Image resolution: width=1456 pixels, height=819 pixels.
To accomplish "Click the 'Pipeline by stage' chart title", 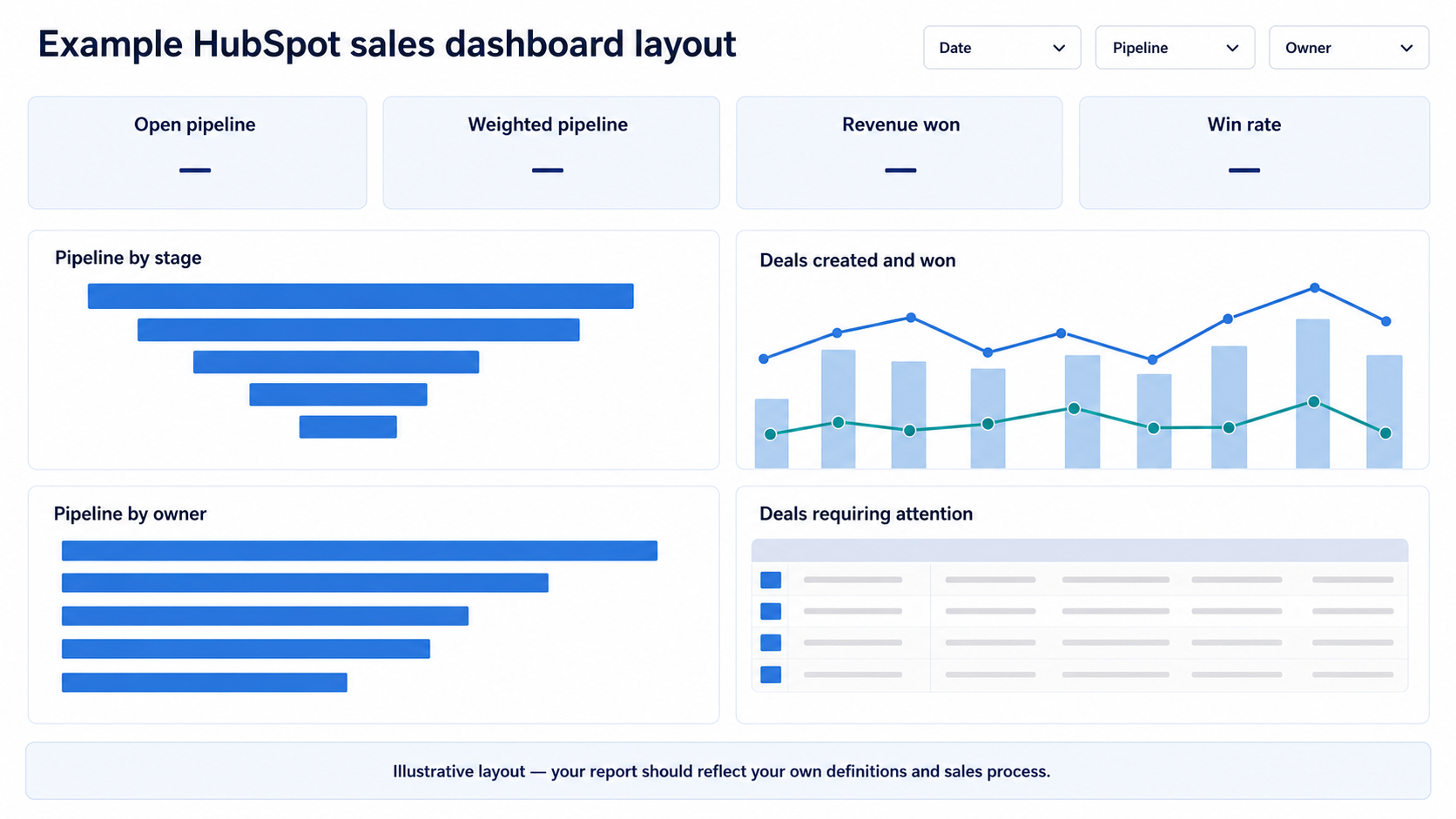I will [x=128, y=258].
